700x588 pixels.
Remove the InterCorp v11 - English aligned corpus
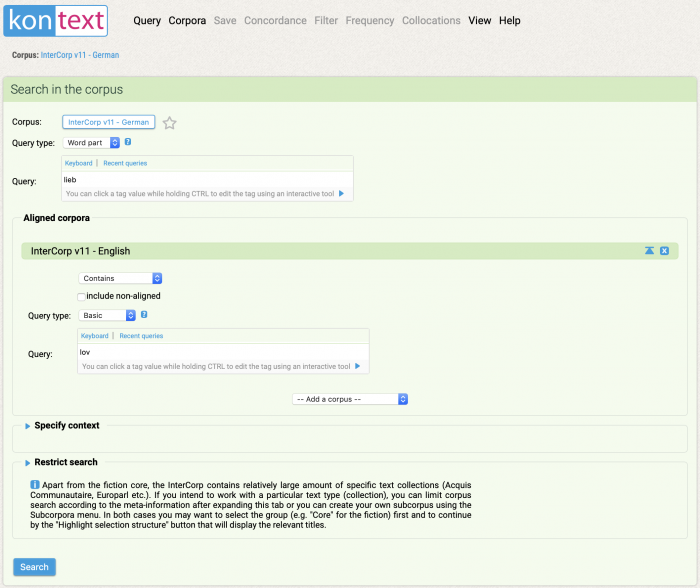(664, 251)
